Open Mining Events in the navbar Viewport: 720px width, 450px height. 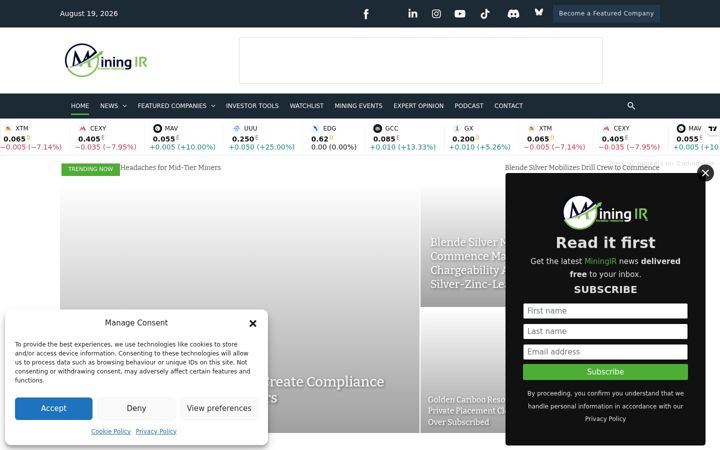coord(358,106)
